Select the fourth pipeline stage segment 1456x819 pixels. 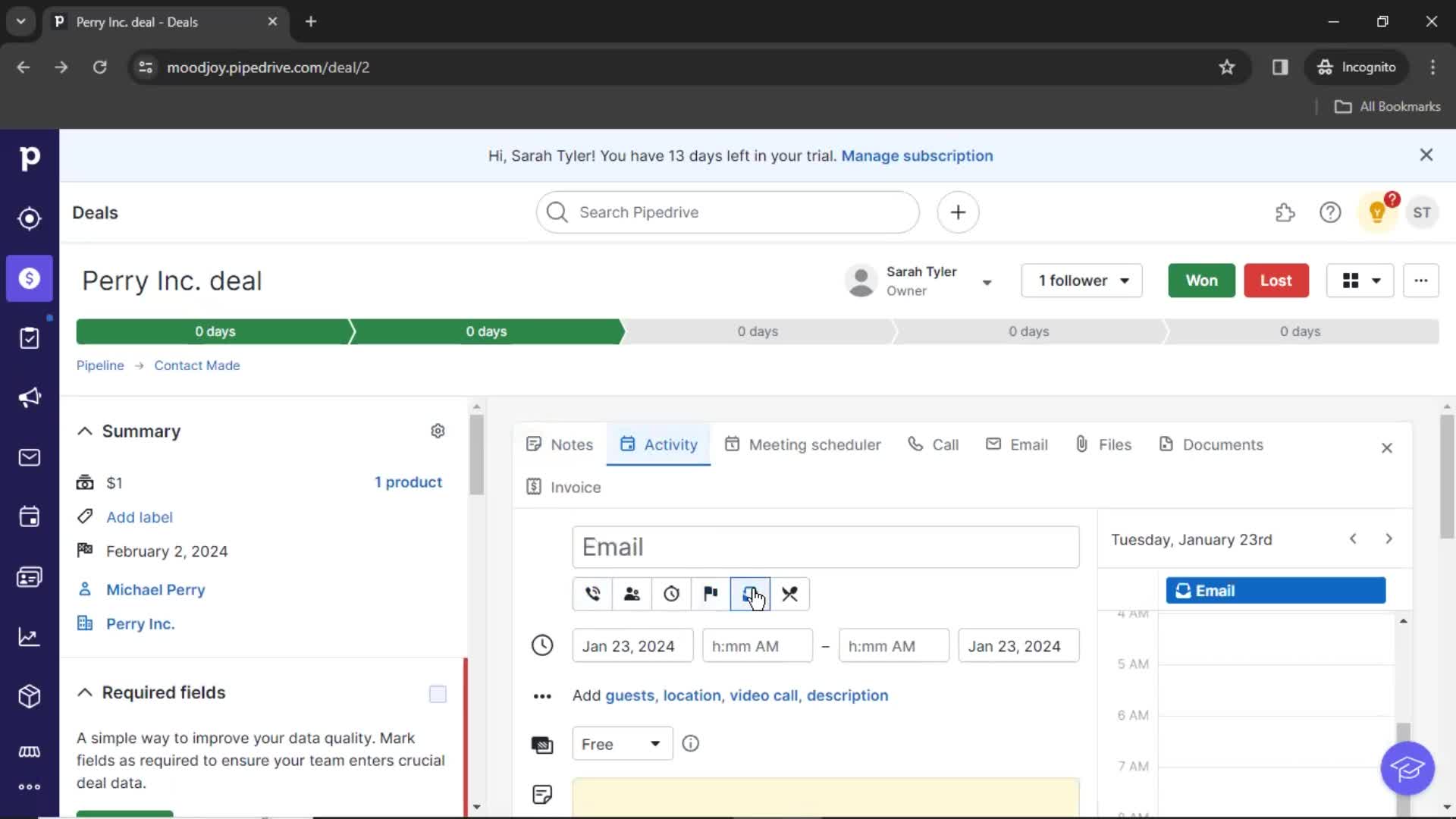tap(1029, 331)
